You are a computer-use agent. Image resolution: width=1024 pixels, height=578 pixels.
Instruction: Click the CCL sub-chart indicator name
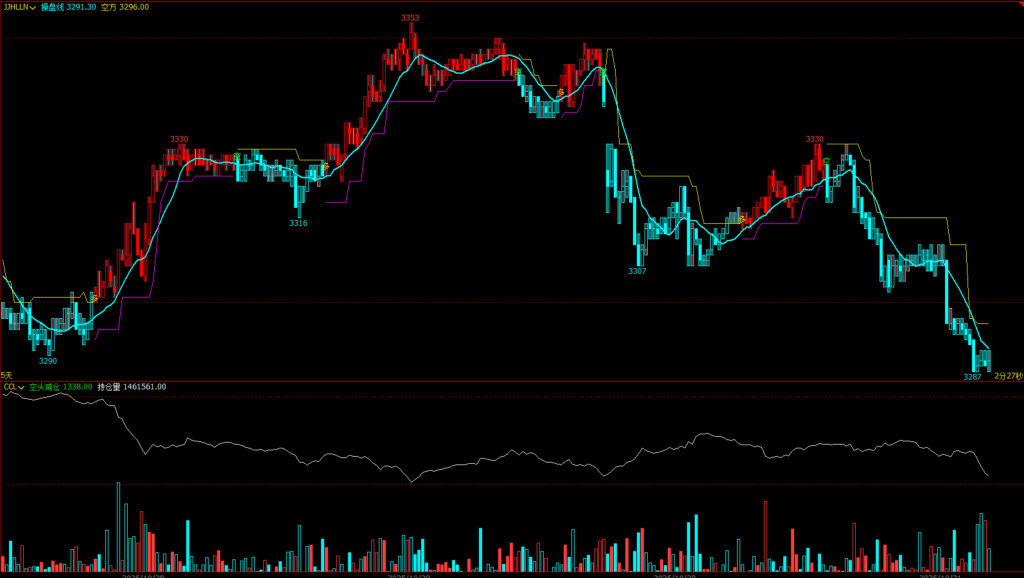(x=9, y=386)
